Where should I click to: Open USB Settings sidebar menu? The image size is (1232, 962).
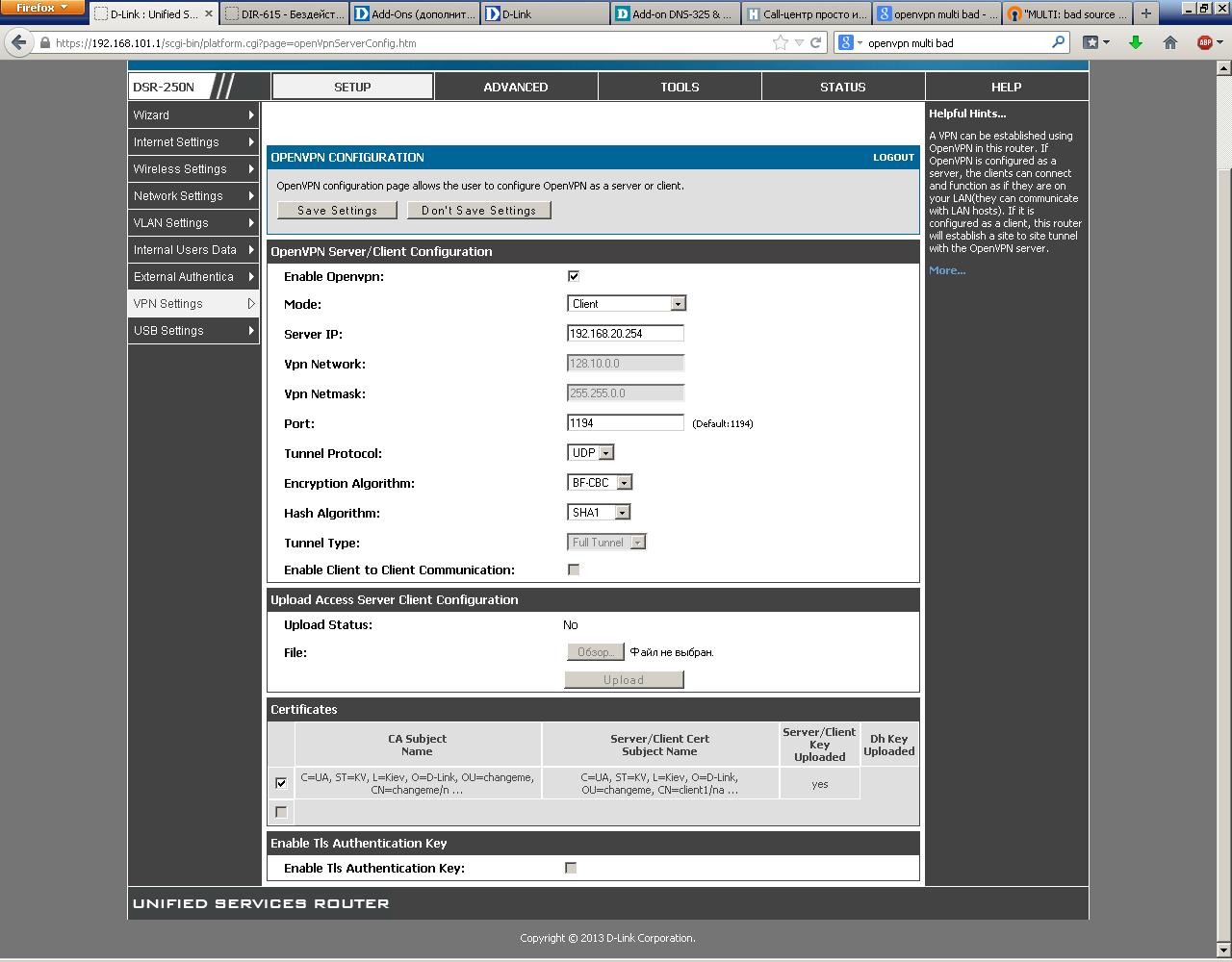tap(193, 331)
